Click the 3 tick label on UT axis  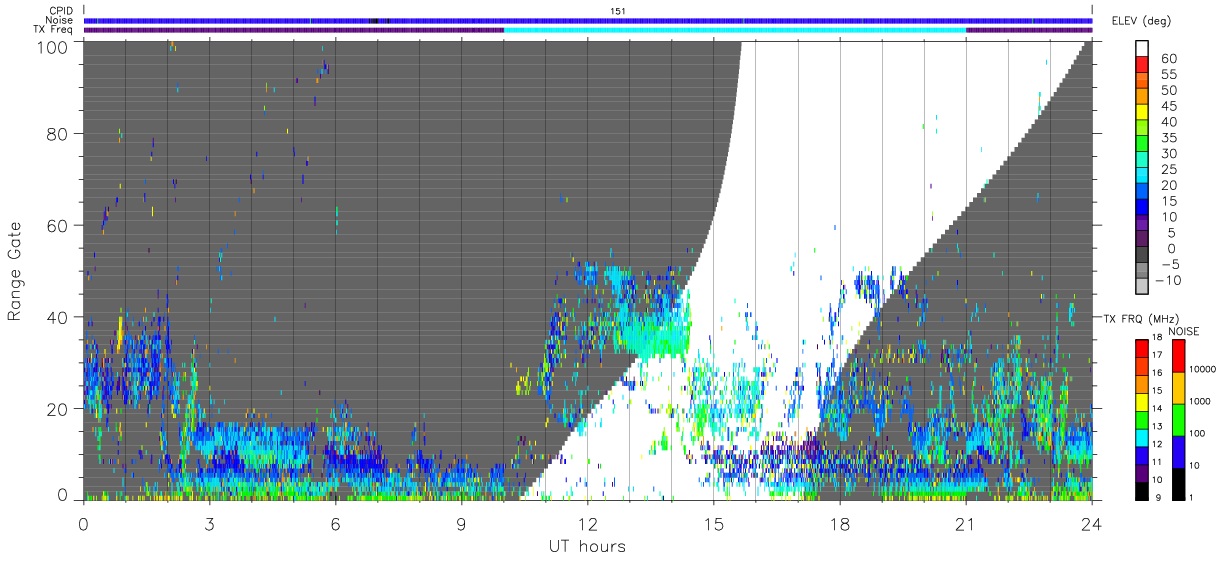210,523
